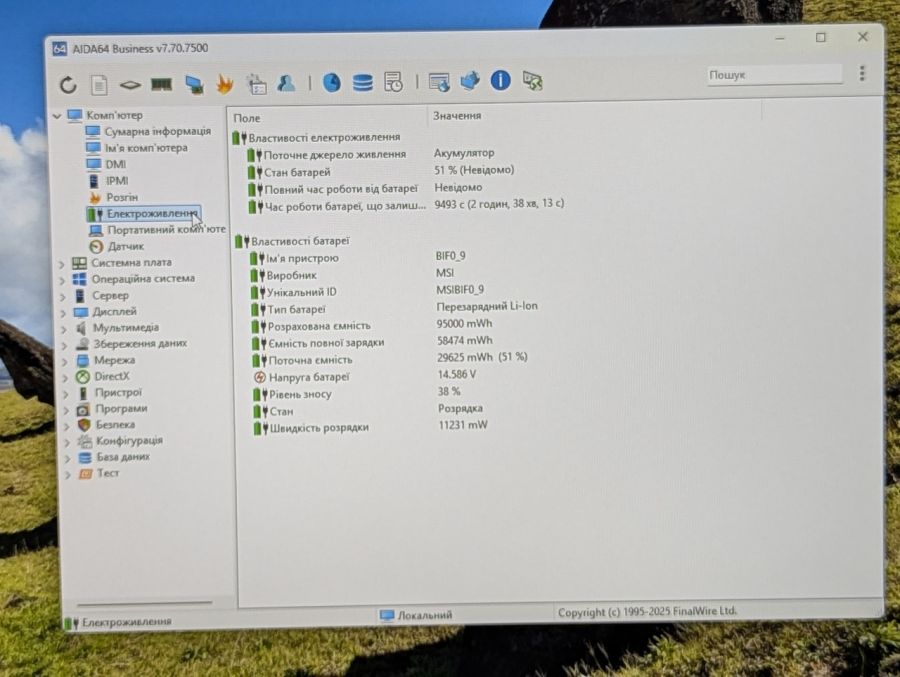900x677 pixels.
Task: Click the tree panel horizontal scrollbar
Action: point(144,604)
